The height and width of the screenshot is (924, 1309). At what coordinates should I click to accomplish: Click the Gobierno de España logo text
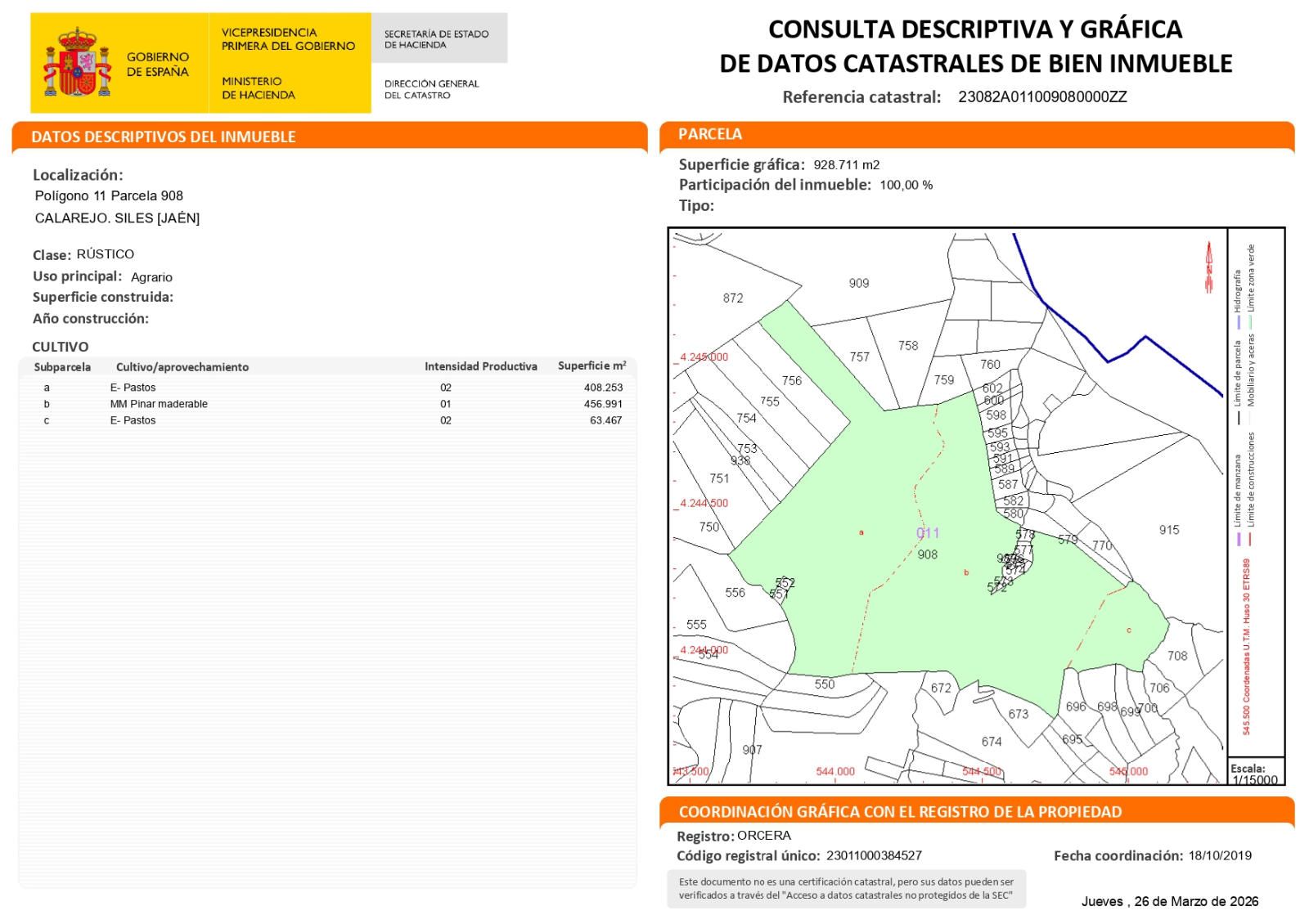[157, 64]
